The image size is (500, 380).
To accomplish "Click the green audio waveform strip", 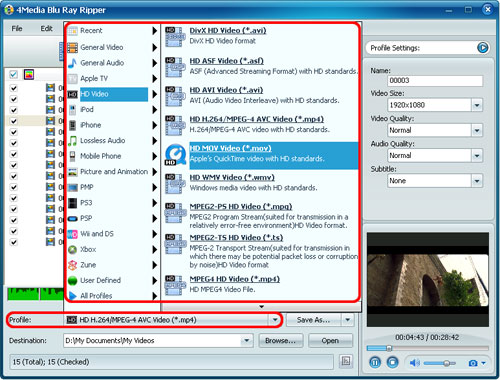I will click(35, 294).
